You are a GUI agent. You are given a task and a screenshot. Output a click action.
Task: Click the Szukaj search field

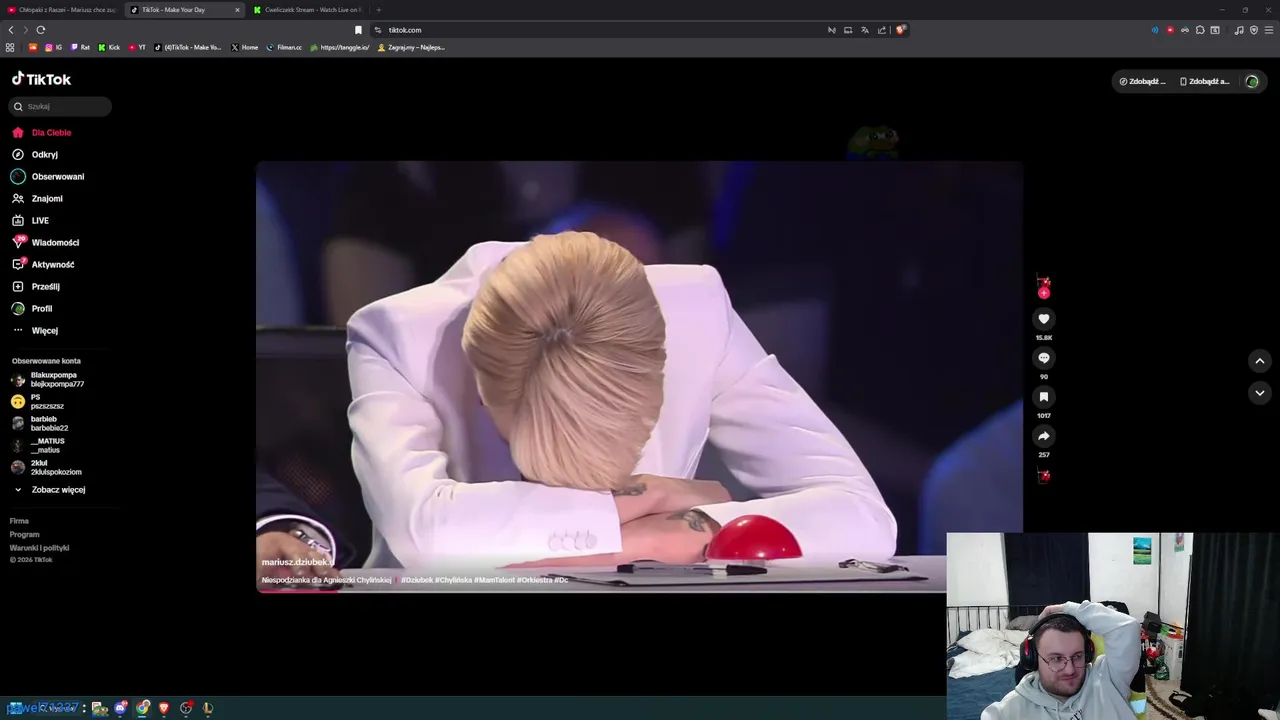click(60, 106)
